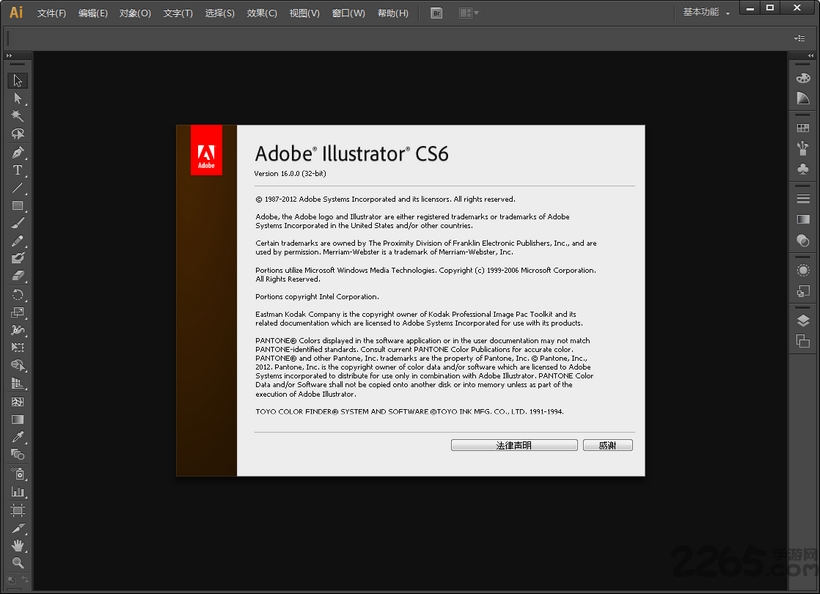Select the Type tool
Image resolution: width=820 pixels, height=594 pixels.
click(18, 171)
